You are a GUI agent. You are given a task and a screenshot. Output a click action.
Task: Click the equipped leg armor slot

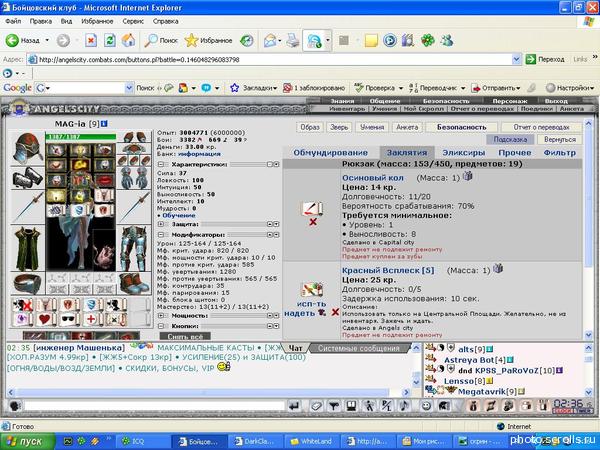click(x=134, y=248)
